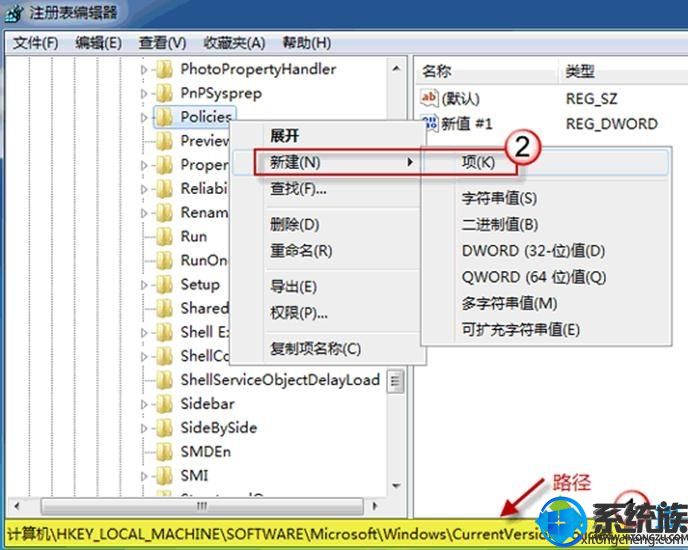This screenshot has height=550, width=688.
Task: Click the 新值 #1 DWORD value icon
Action: click(429, 123)
